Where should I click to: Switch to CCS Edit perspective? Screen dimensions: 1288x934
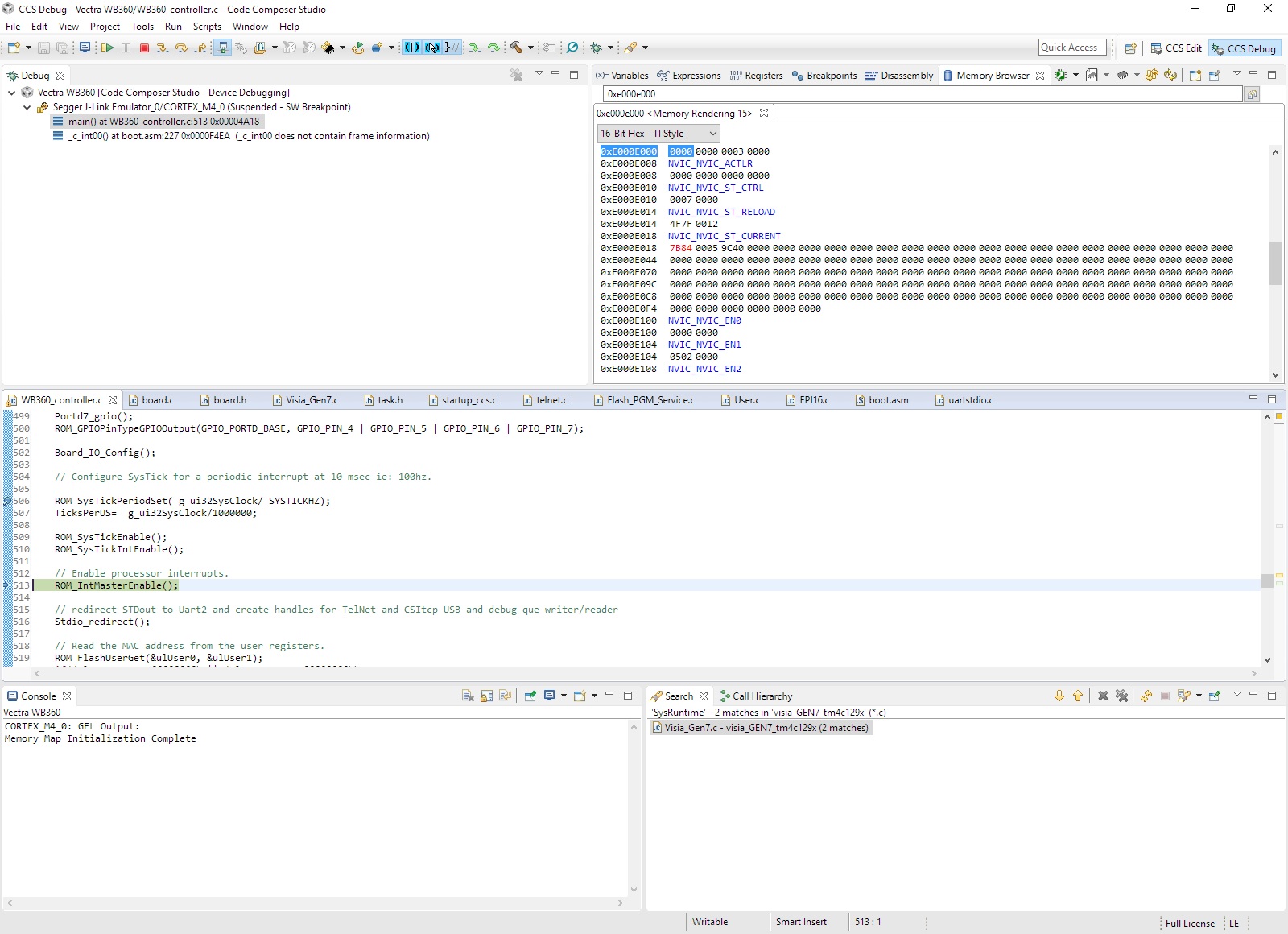coord(1176,48)
